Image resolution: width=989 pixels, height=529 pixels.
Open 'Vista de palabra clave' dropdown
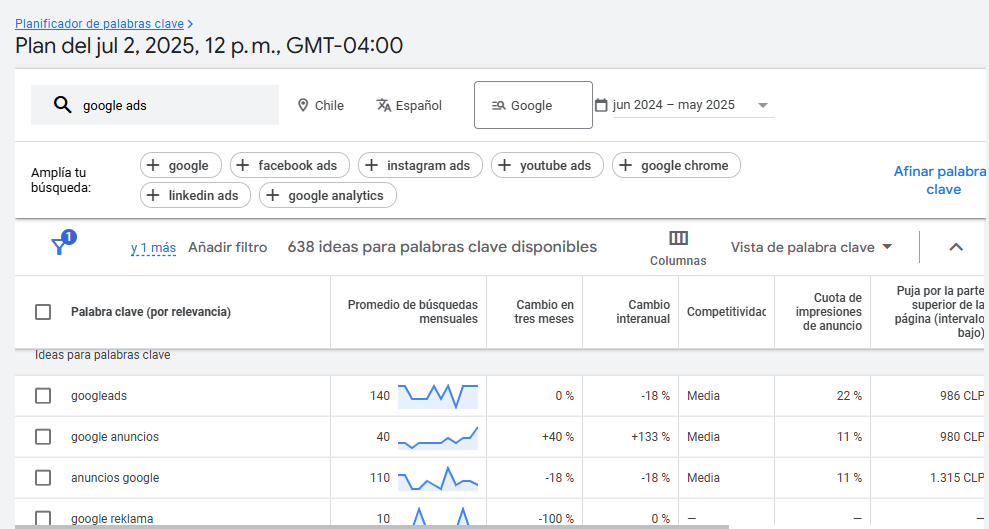(811, 247)
